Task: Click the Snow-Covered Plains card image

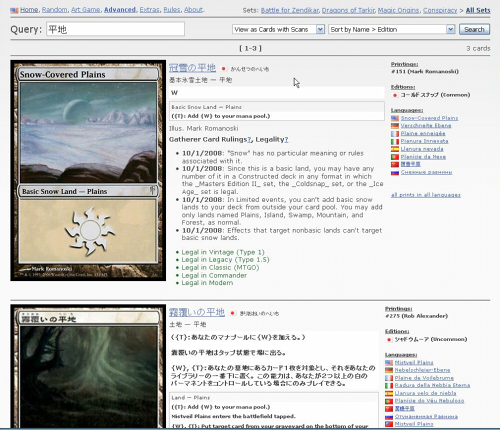Action: point(88,170)
